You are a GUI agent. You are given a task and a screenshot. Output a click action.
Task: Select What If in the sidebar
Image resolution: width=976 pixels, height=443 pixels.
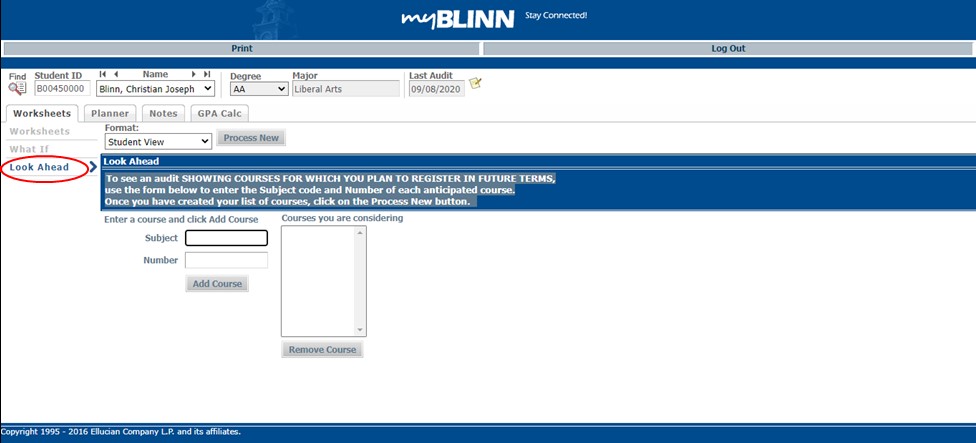[x=29, y=149]
